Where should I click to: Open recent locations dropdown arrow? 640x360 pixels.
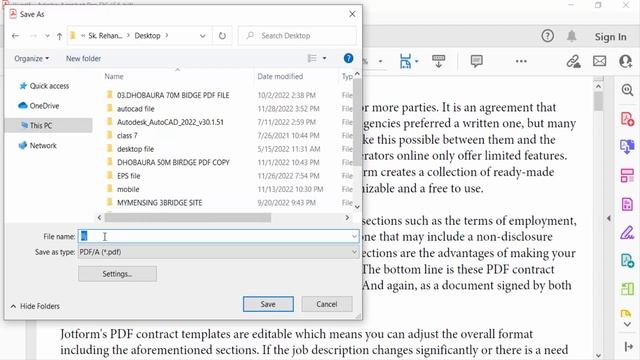(47, 36)
